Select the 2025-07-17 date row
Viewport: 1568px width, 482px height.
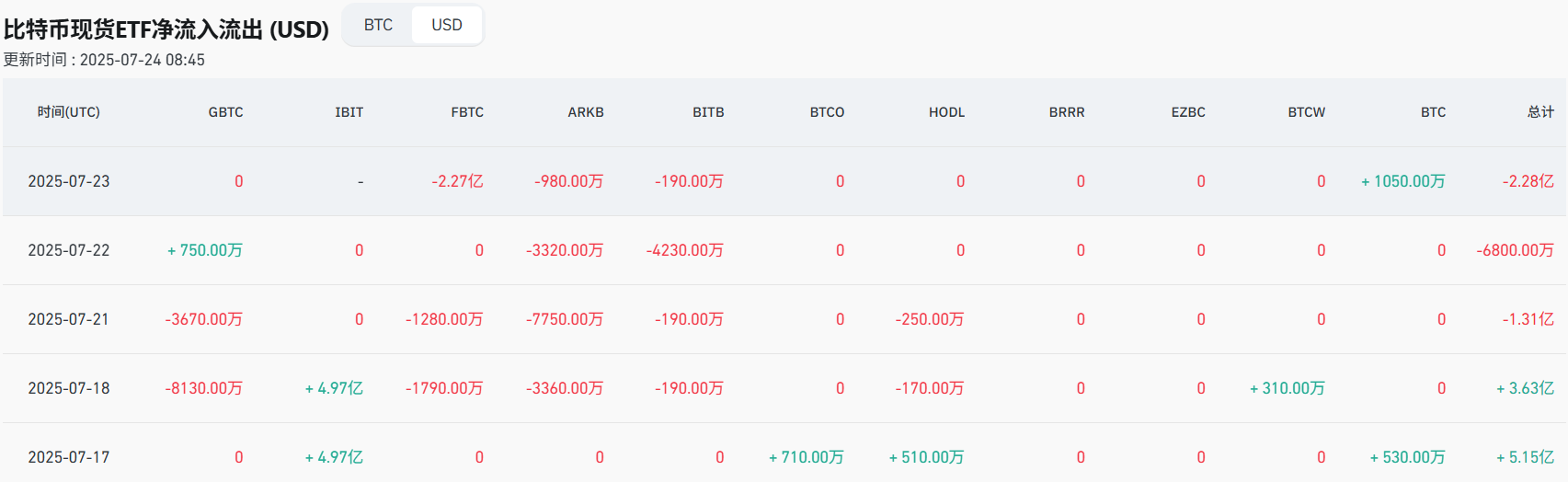(69, 457)
